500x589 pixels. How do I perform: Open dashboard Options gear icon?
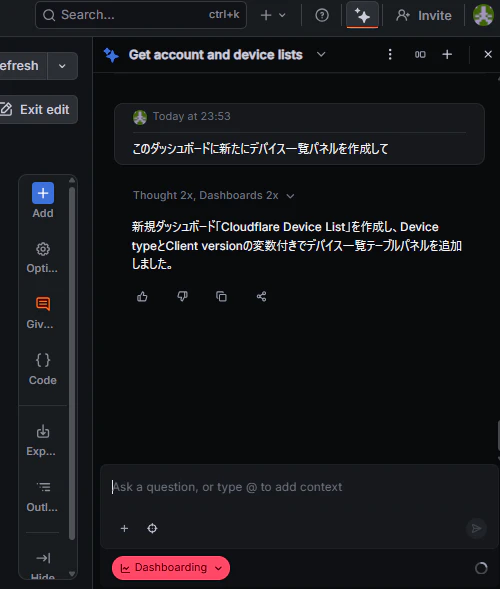coord(43,249)
